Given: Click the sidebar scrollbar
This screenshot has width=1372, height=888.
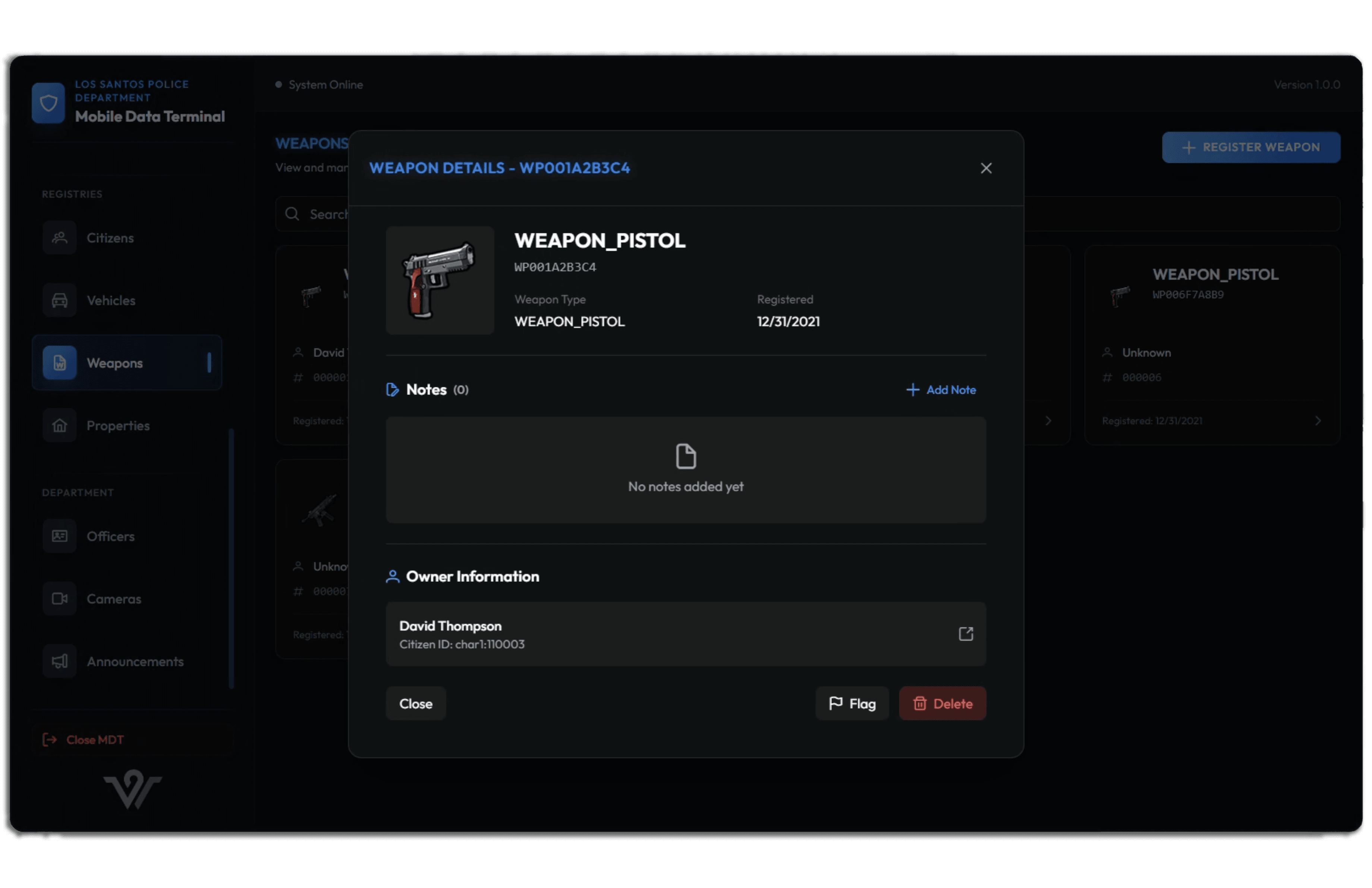Looking at the screenshot, I should tap(231, 558).
